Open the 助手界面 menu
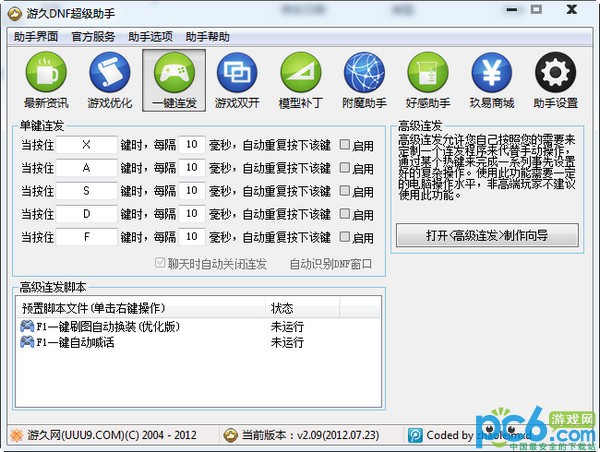600x452 pixels. pos(36,37)
